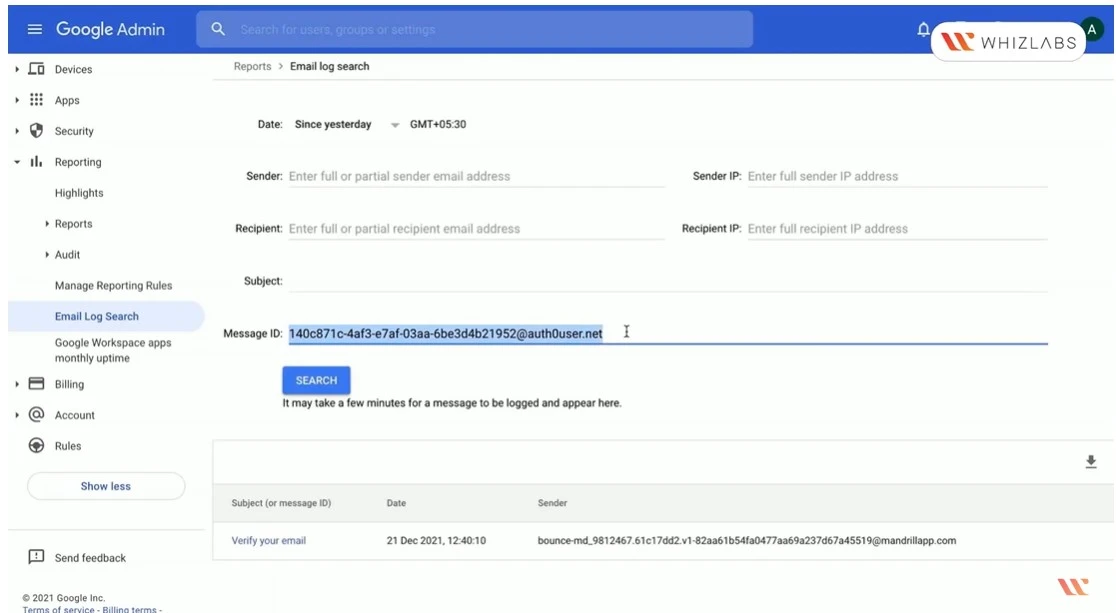Go to Reports breadcrumb link
Viewport: 1116px width, 613px height.
click(x=253, y=66)
